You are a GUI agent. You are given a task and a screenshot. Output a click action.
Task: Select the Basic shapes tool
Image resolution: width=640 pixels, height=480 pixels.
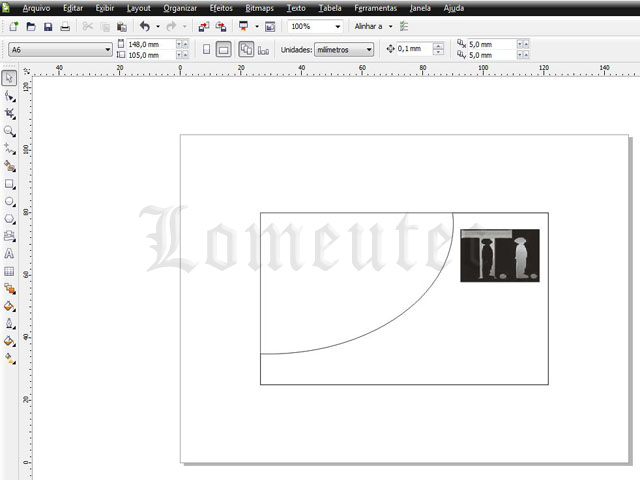coord(9,236)
